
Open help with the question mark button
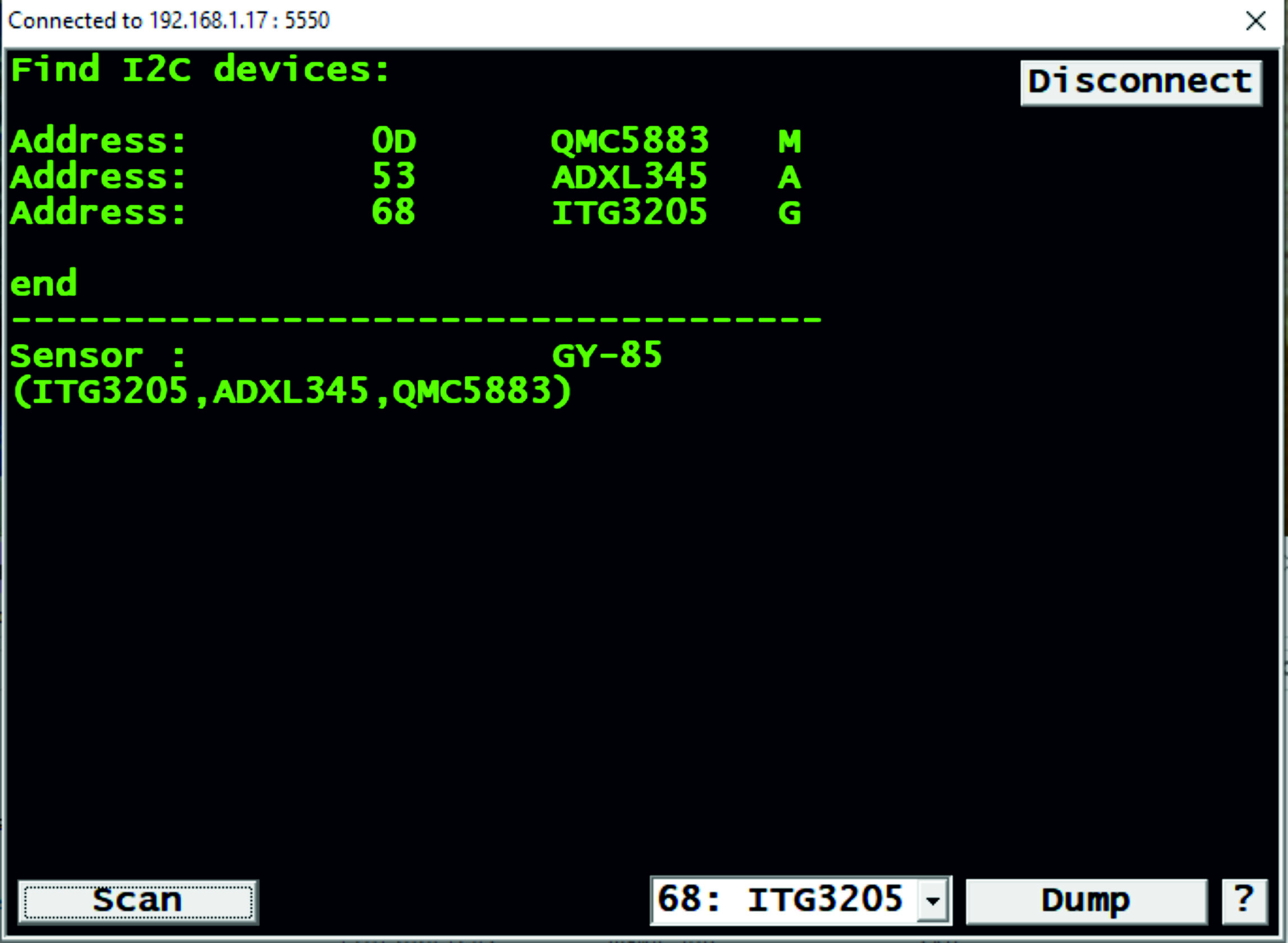coord(1245,902)
